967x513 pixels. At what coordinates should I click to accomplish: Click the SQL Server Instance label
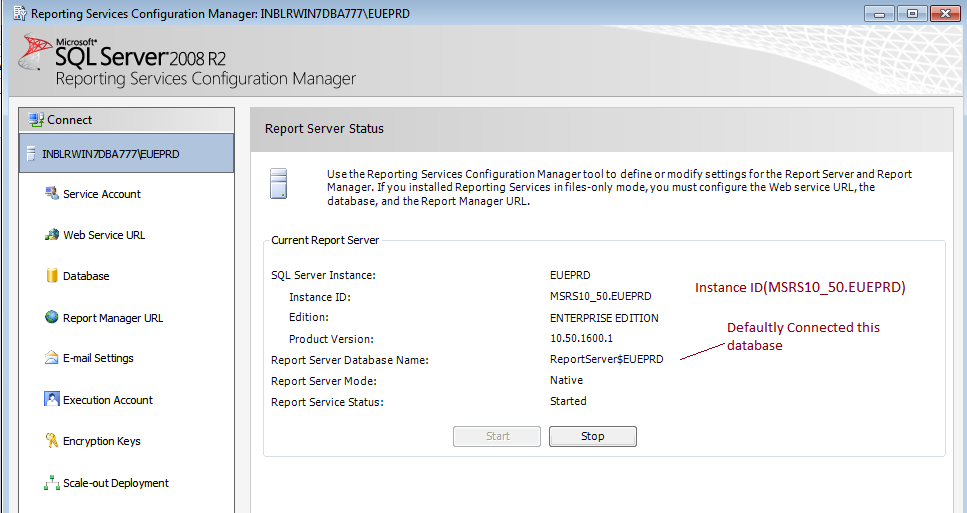[x=323, y=276]
